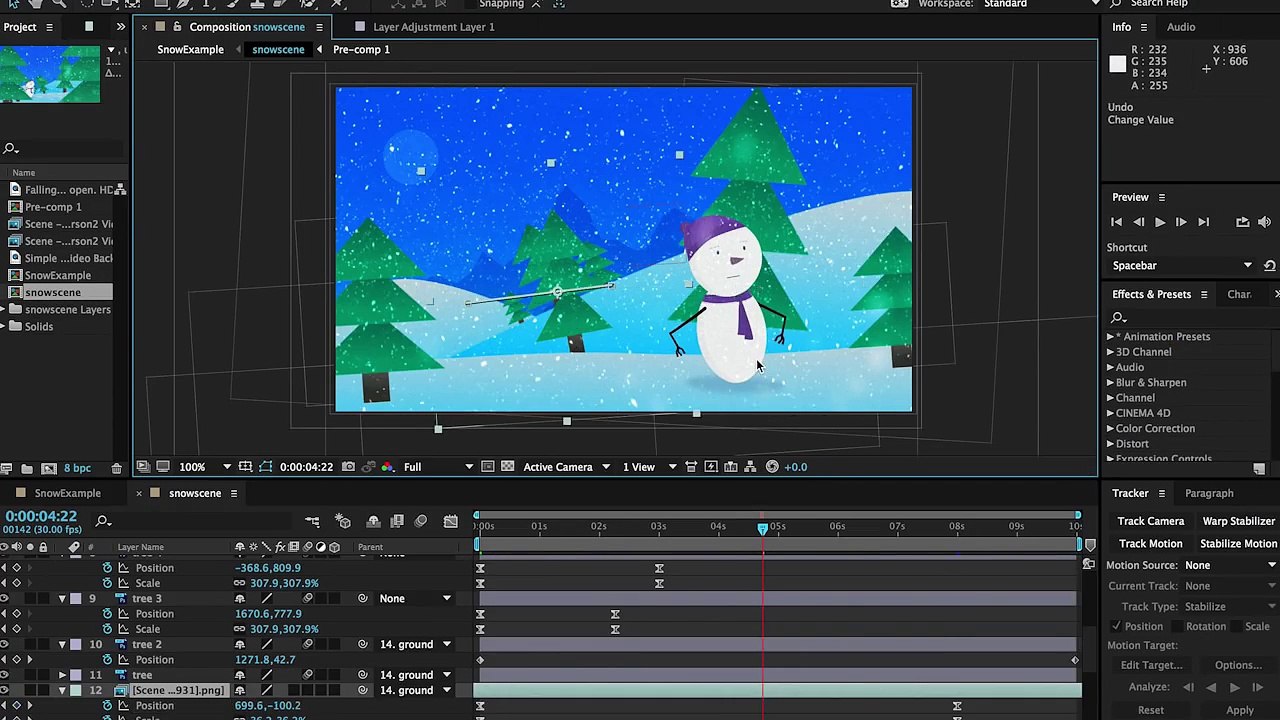
Task: Expand the Blur & Sharpen effects category
Action: point(1110,383)
